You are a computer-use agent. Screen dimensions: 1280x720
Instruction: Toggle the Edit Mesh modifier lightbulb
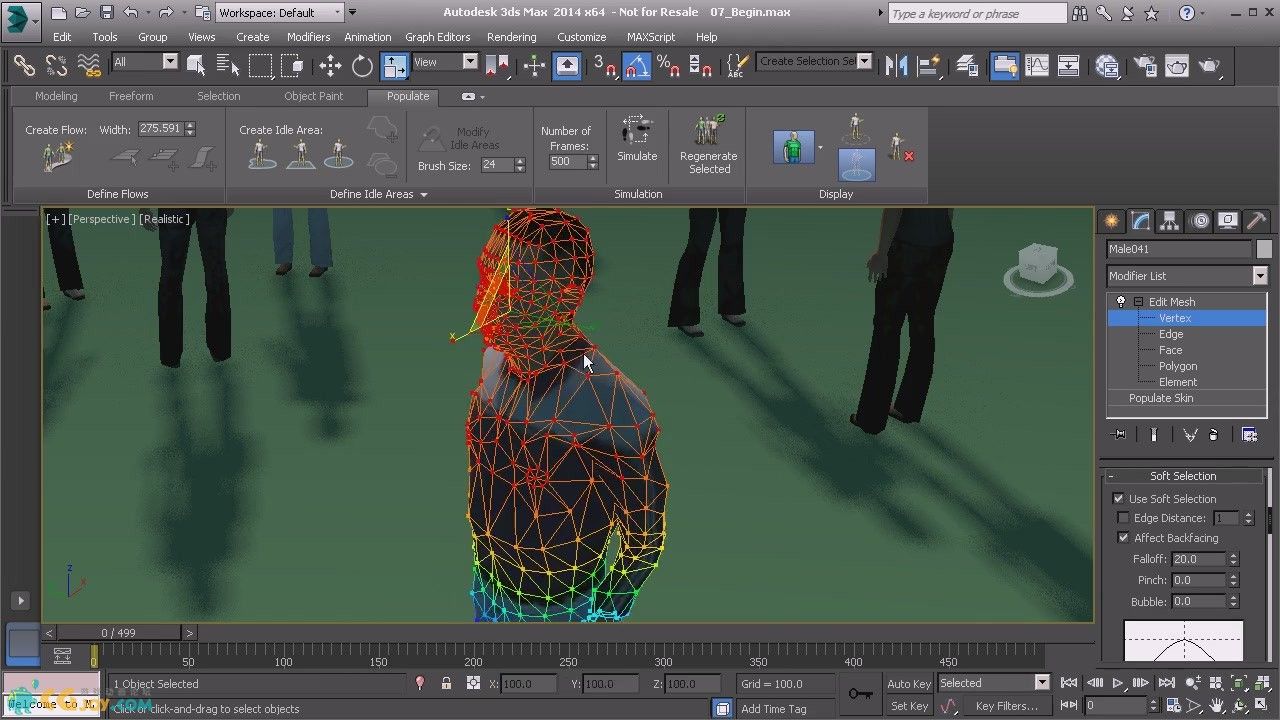(x=1120, y=301)
